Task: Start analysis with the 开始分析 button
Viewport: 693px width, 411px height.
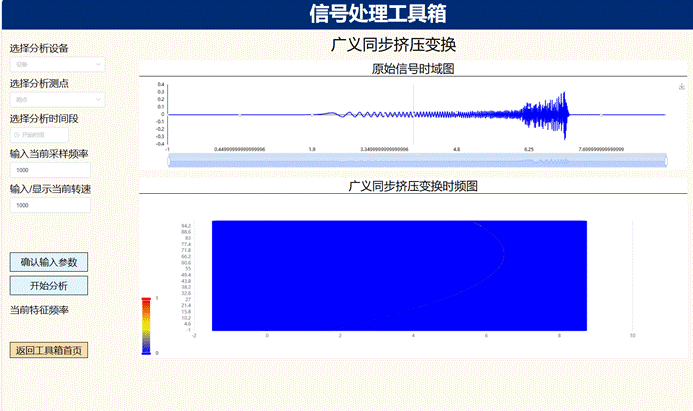Action: coord(49,285)
